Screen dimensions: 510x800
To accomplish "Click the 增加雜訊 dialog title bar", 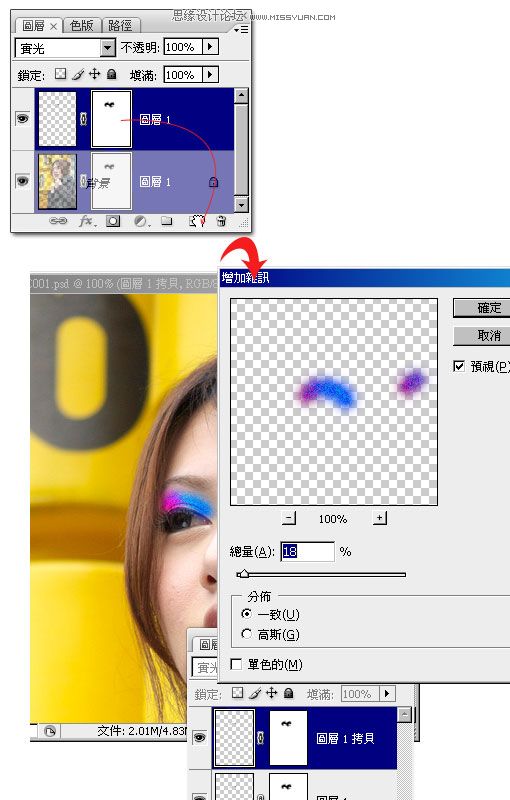I will [x=364, y=278].
